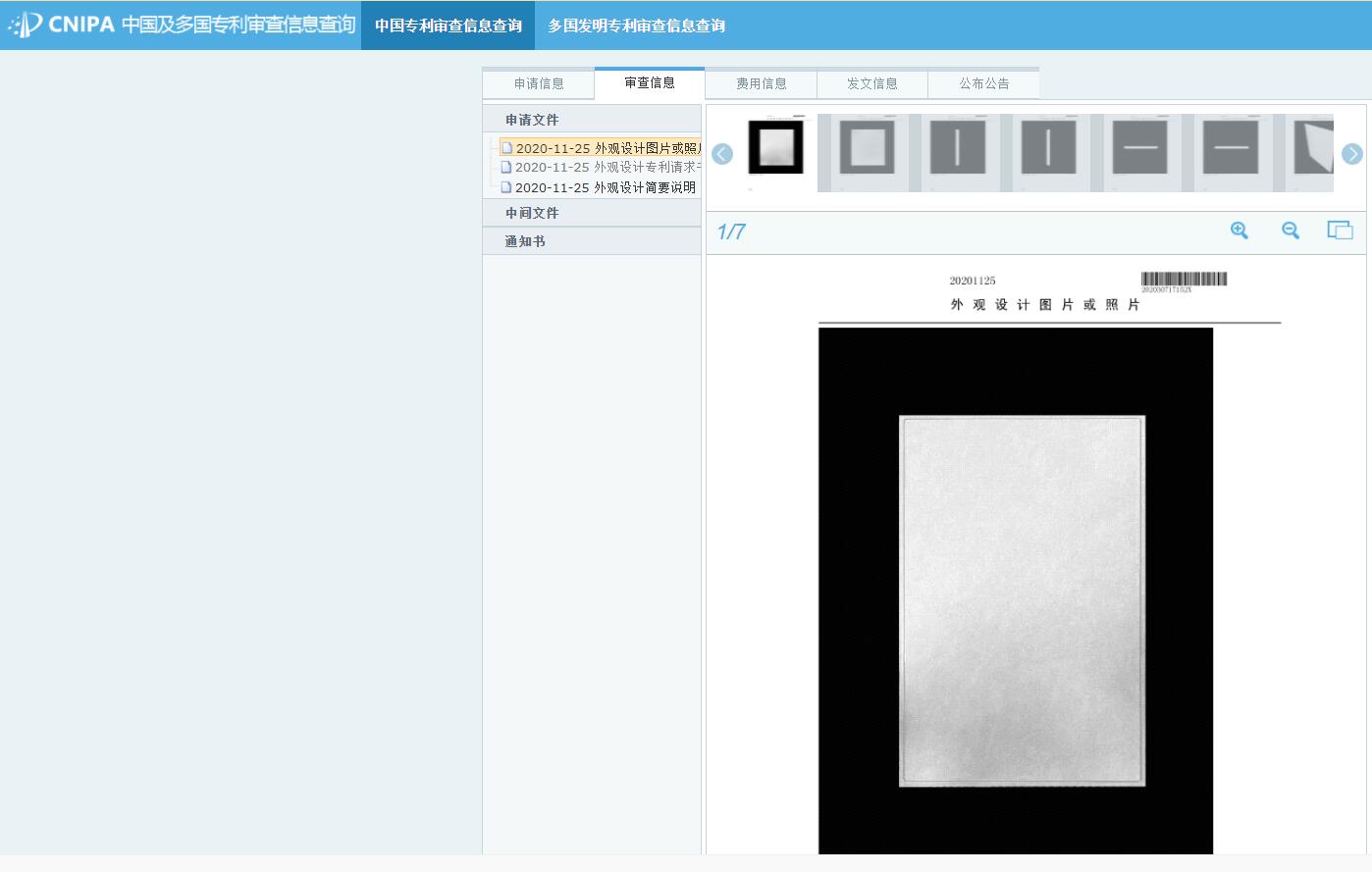Switch to the 费用信息 tab
Image resolution: width=1372 pixels, height=872 pixels.
762,84
